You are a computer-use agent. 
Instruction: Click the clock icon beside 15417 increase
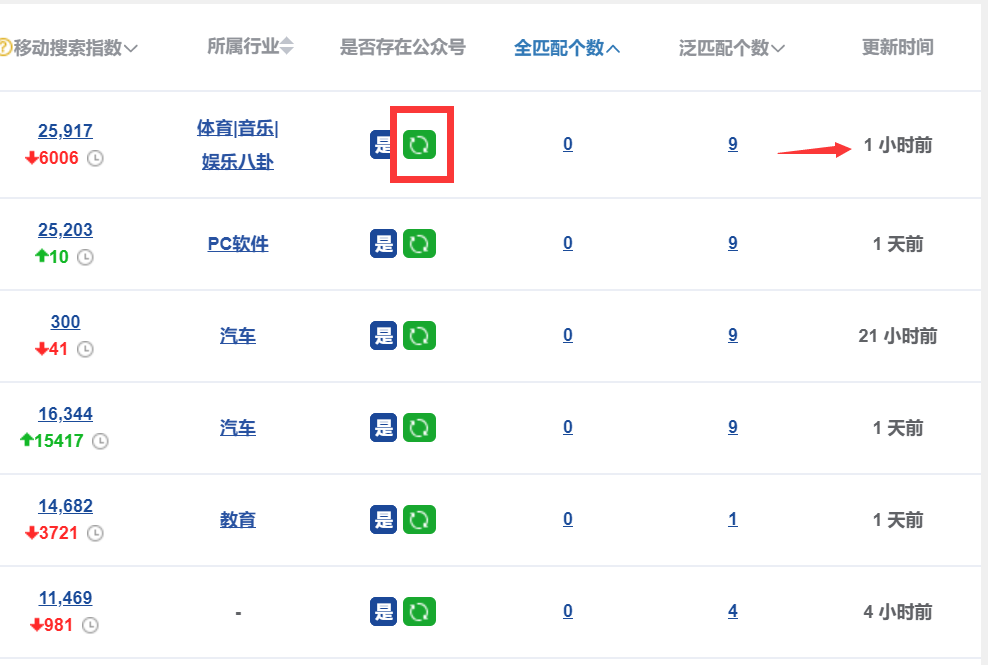[x=100, y=440]
